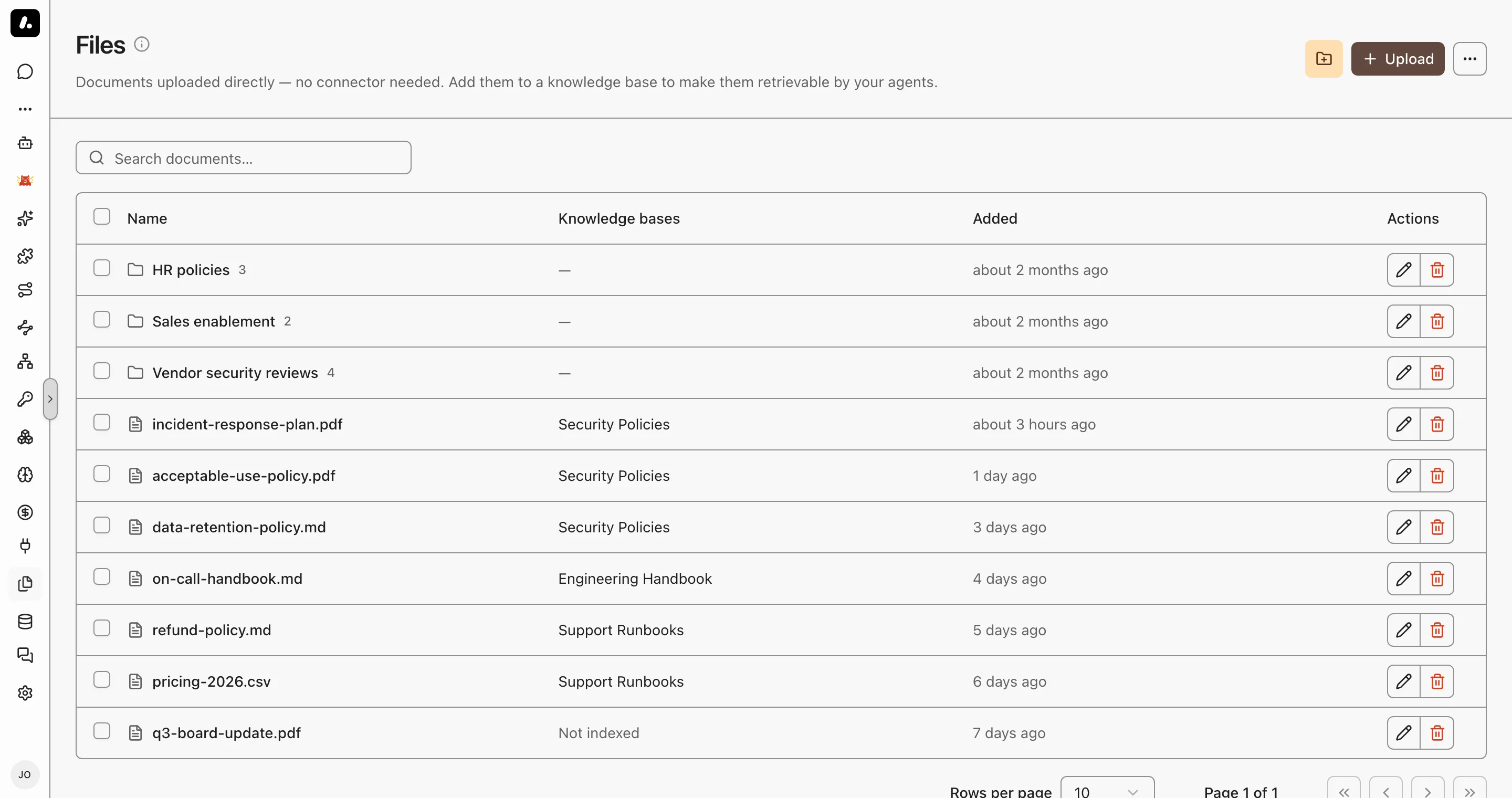Open the files sidebar icon
This screenshot has width=1512, height=798.
click(x=25, y=584)
